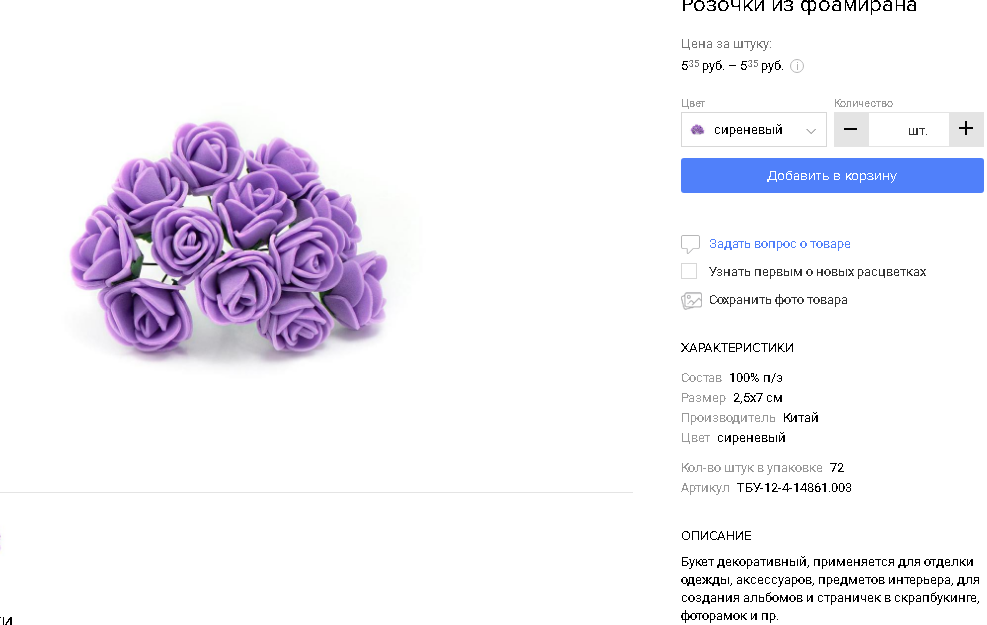Click the 'ХАРАКТЕРИСТИКИ' section heading
Viewport: 987px width, 625px height.
737,348
